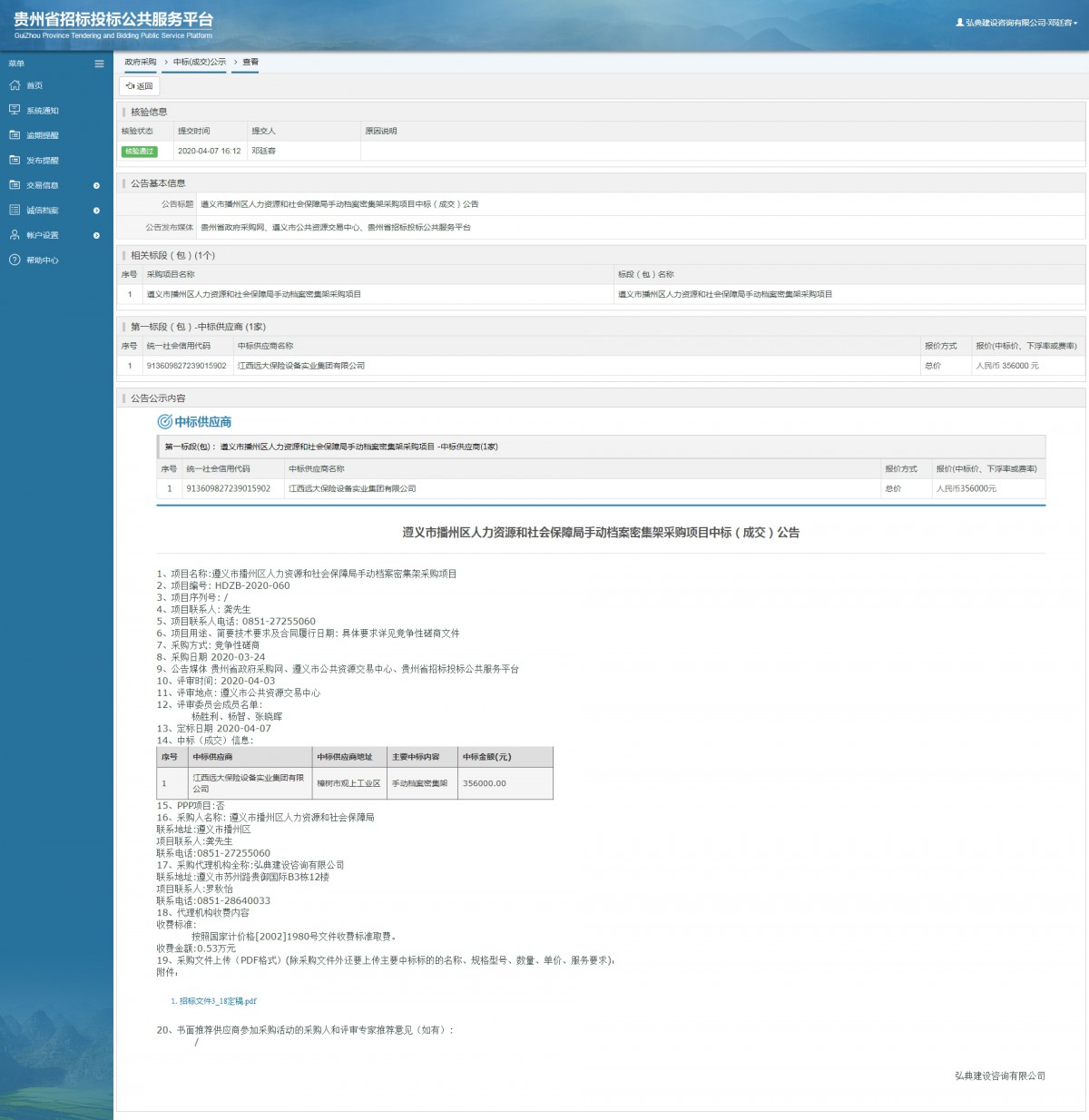Go to 政府采购 breadcrumb
Image resolution: width=1089 pixels, height=1120 pixels.
[x=141, y=62]
